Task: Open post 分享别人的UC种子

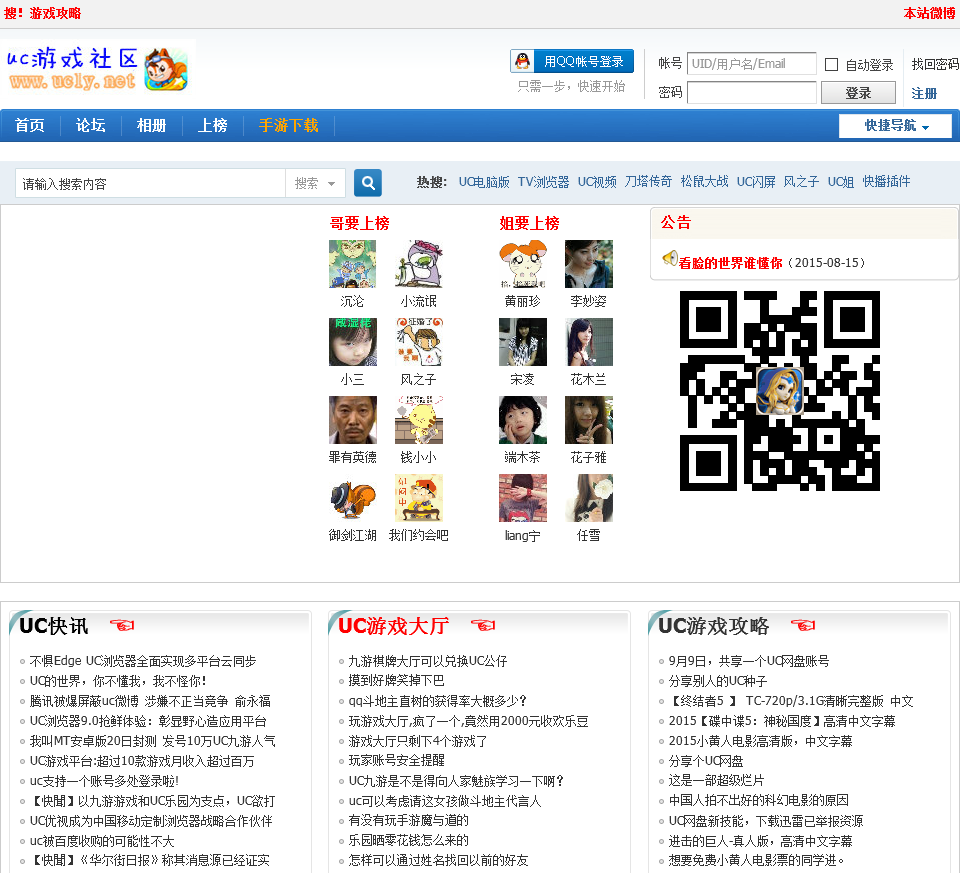Action: [718, 681]
